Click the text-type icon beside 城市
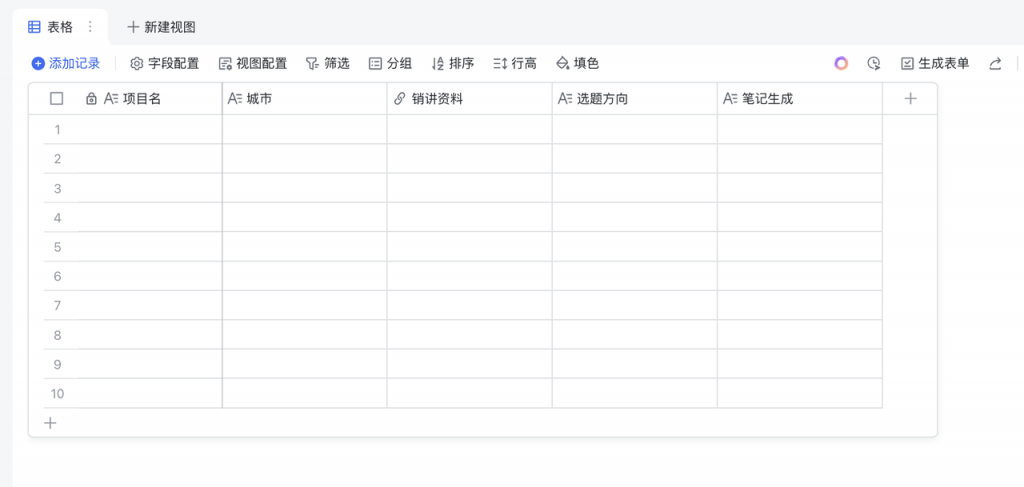The height and width of the screenshot is (487, 1024). [x=235, y=99]
